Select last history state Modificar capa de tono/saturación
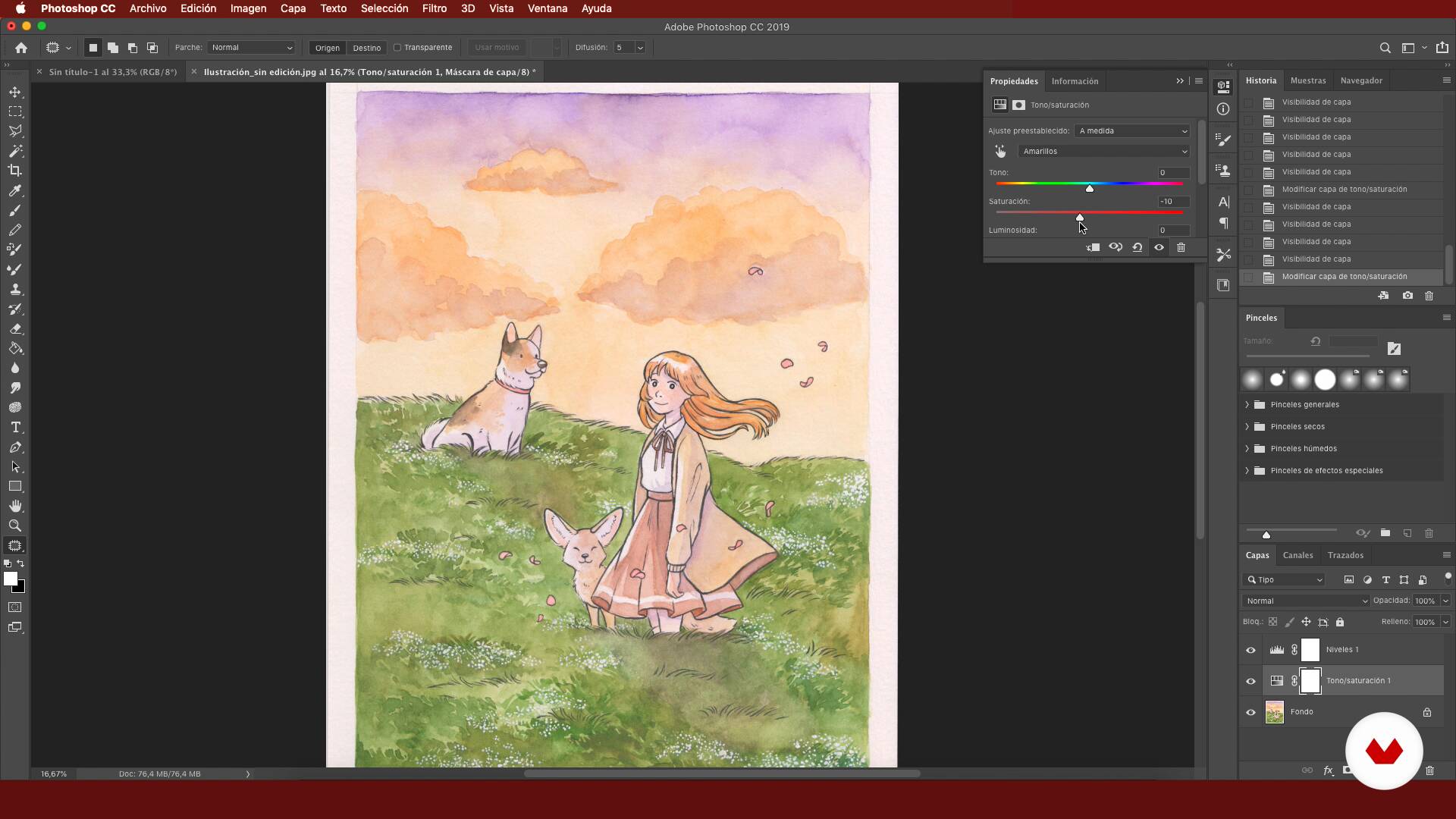The width and height of the screenshot is (1456, 819). pos(1341,277)
